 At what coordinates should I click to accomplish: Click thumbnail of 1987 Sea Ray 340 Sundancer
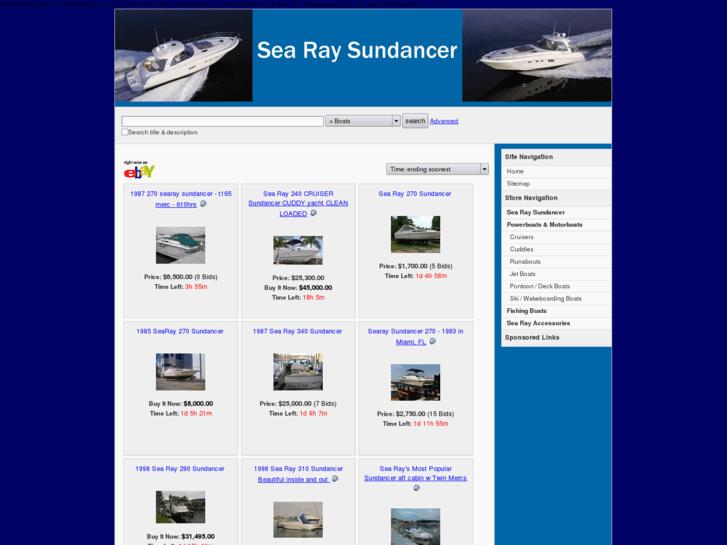298,372
